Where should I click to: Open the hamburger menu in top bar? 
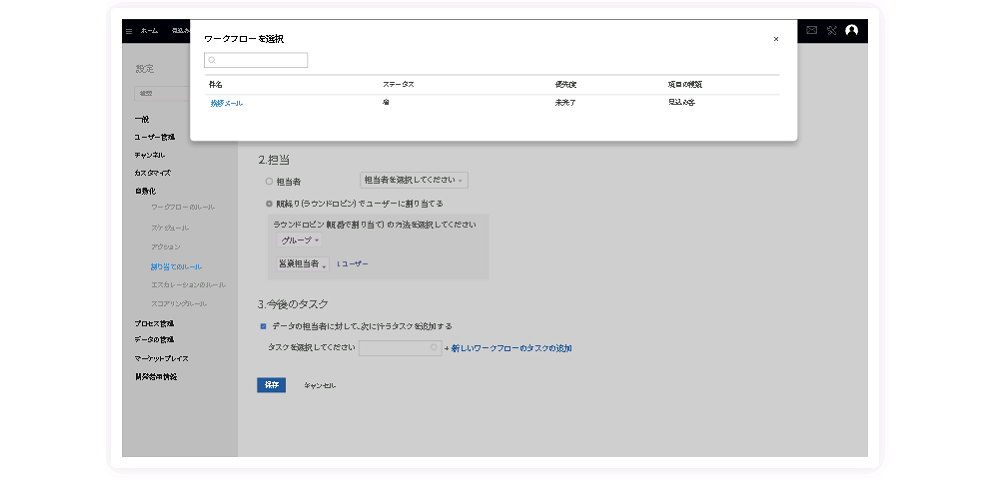click(x=129, y=31)
